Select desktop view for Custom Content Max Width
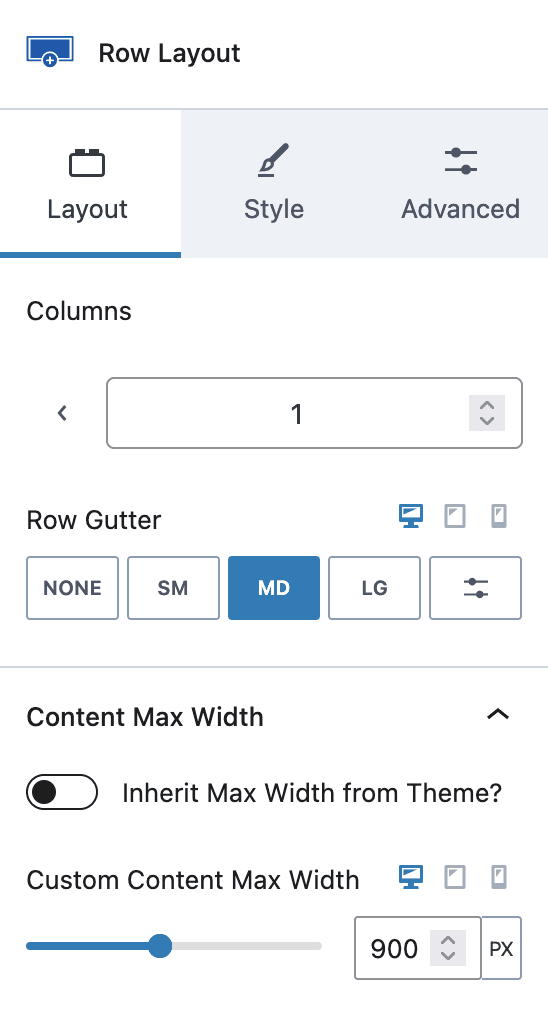This screenshot has height=1024, width=548. pyautogui.click(x=411, y=877)
